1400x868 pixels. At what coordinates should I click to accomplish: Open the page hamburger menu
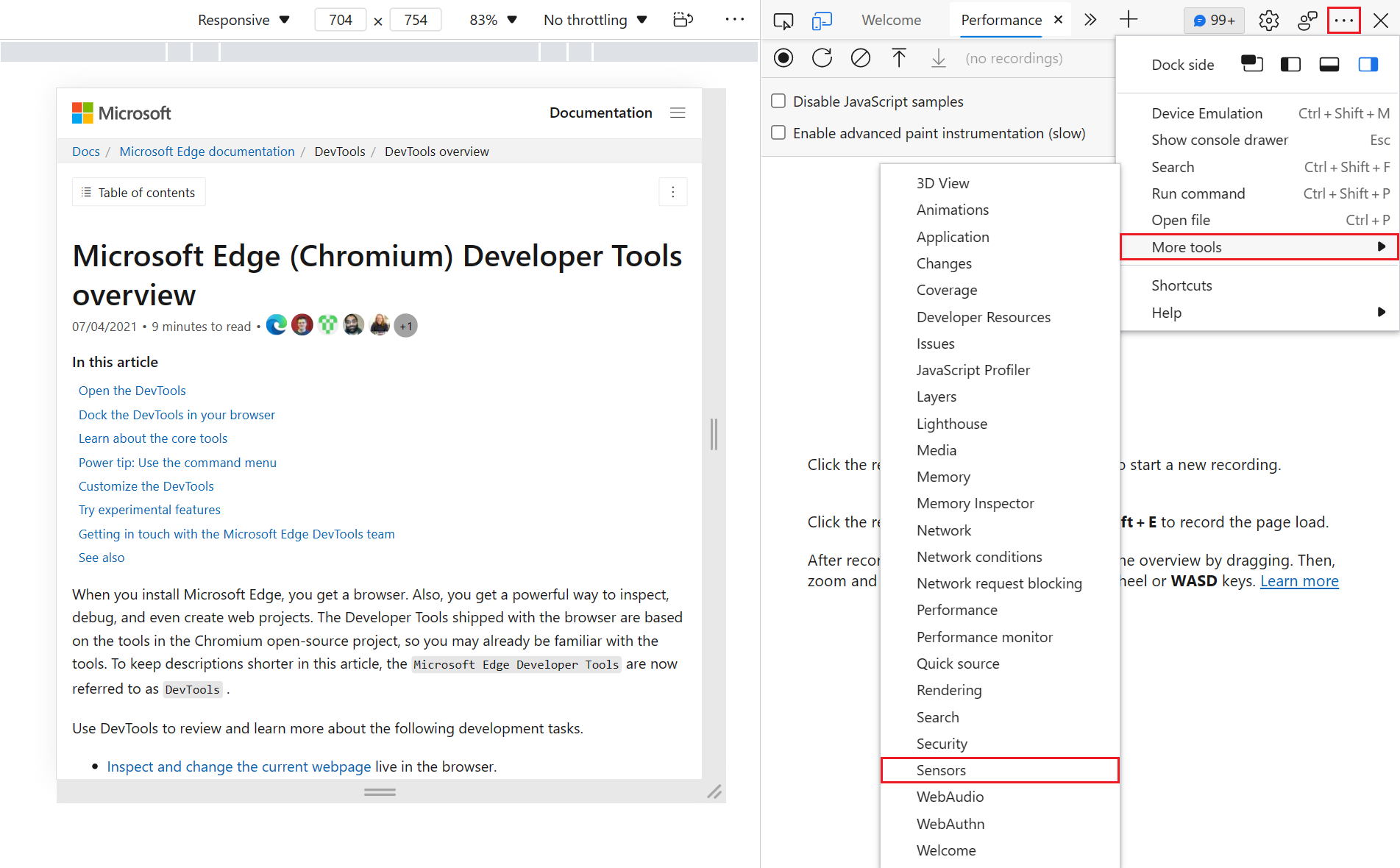click(x=678, y=113)
